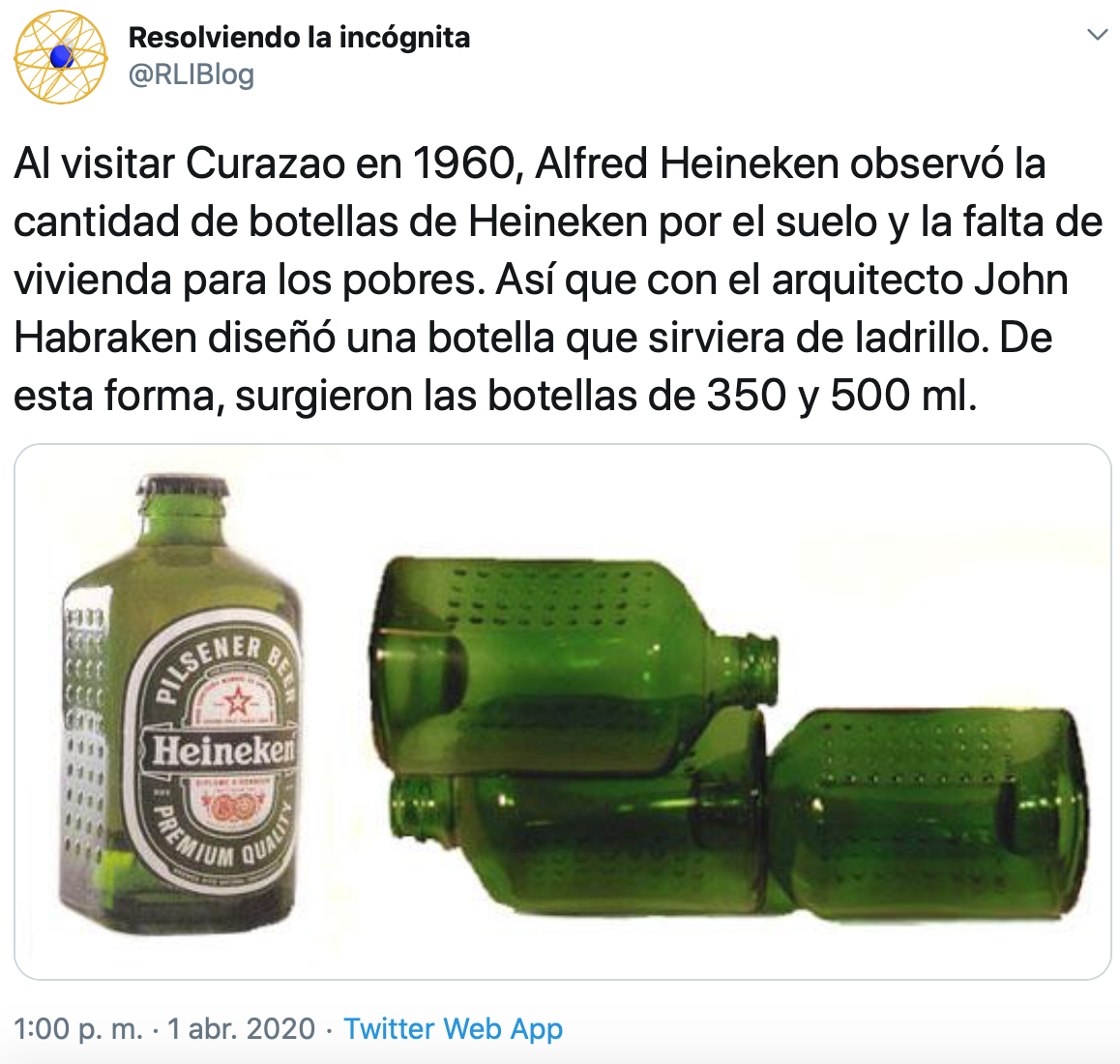Click the Pilsener Beer text on label
1120x1064 pixels.
tap(225, 664)
